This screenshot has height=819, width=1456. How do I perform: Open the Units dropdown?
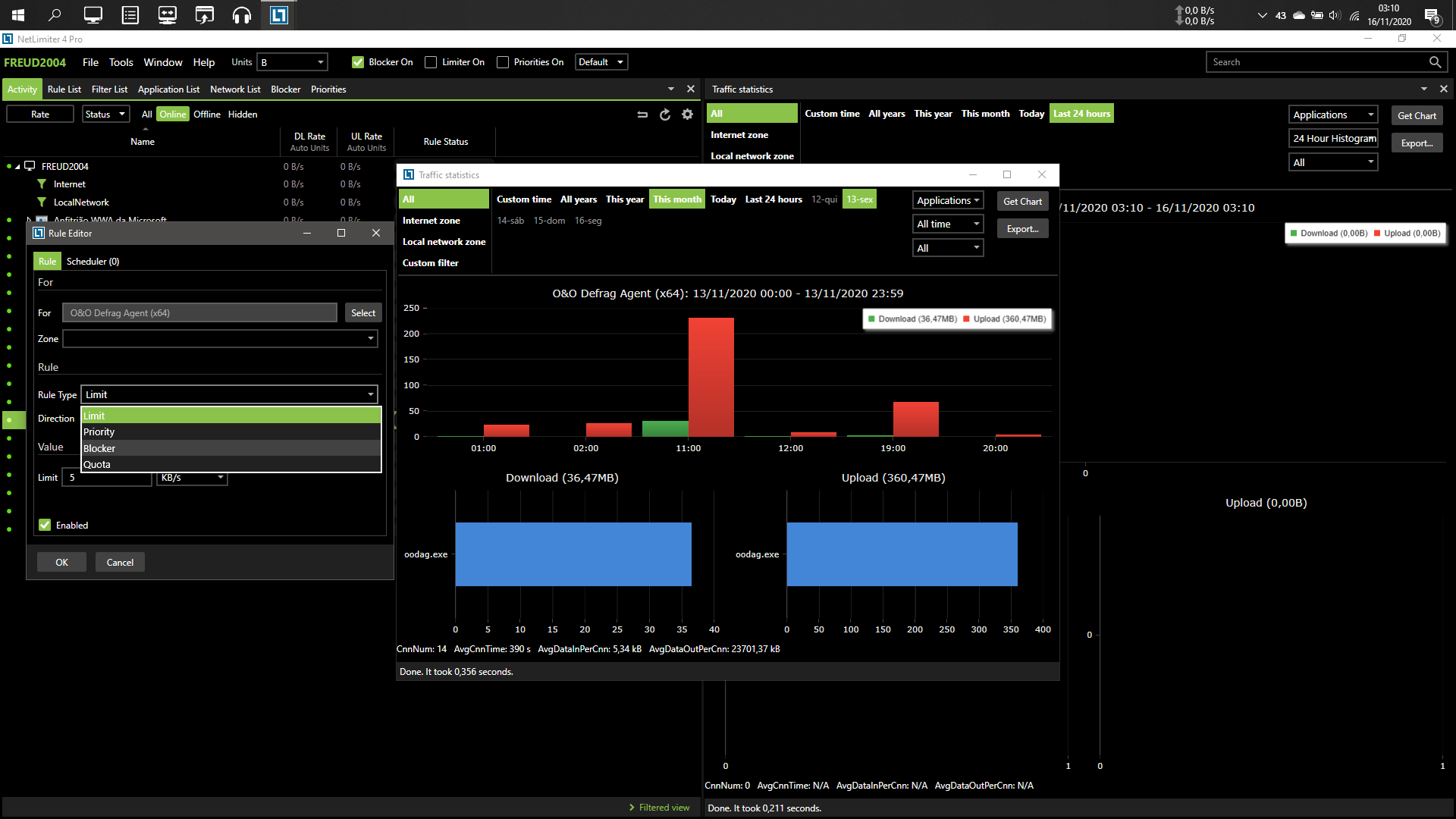tap(292, 62)
